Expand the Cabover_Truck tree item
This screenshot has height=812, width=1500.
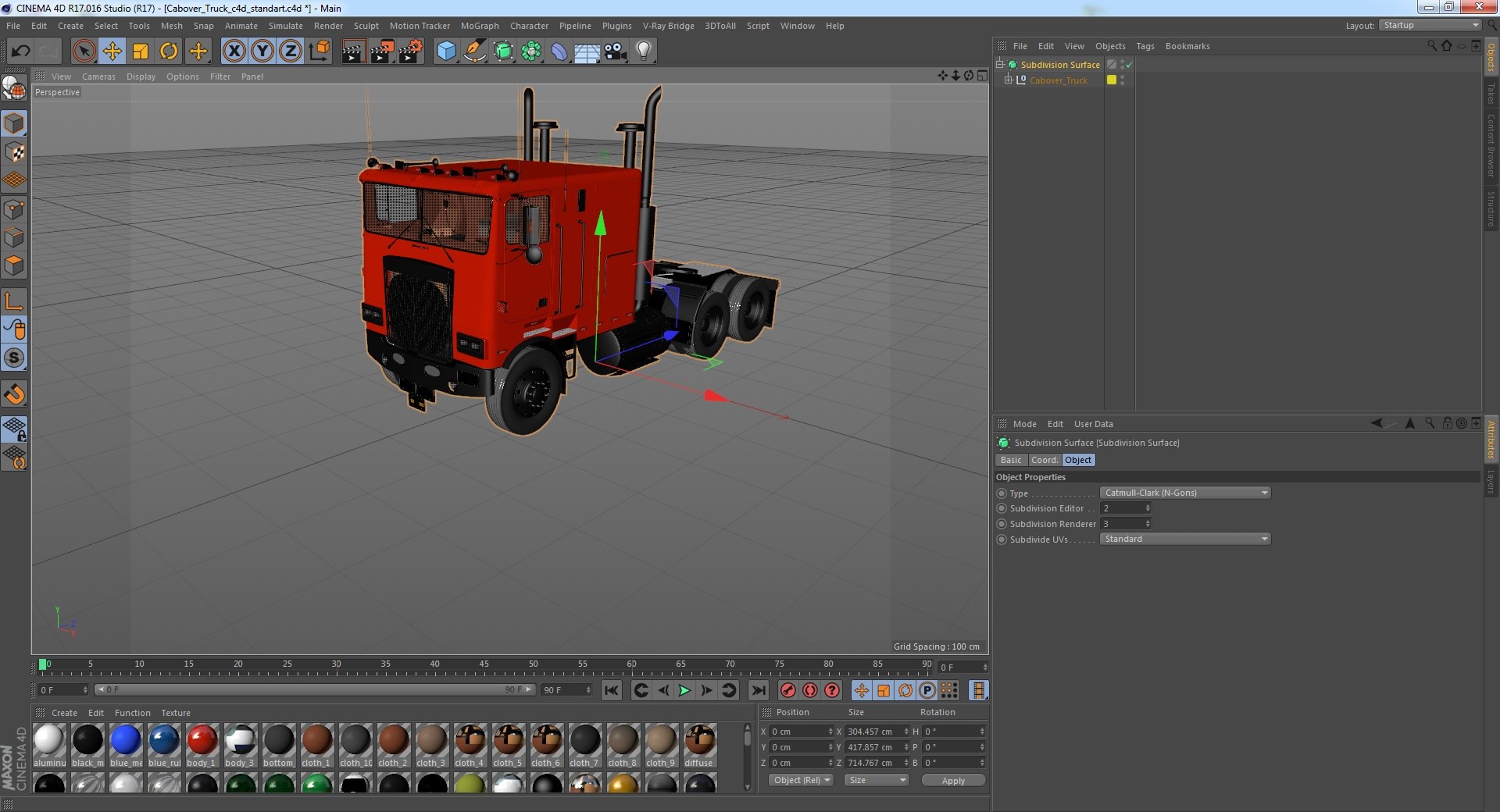[1009, 80]
